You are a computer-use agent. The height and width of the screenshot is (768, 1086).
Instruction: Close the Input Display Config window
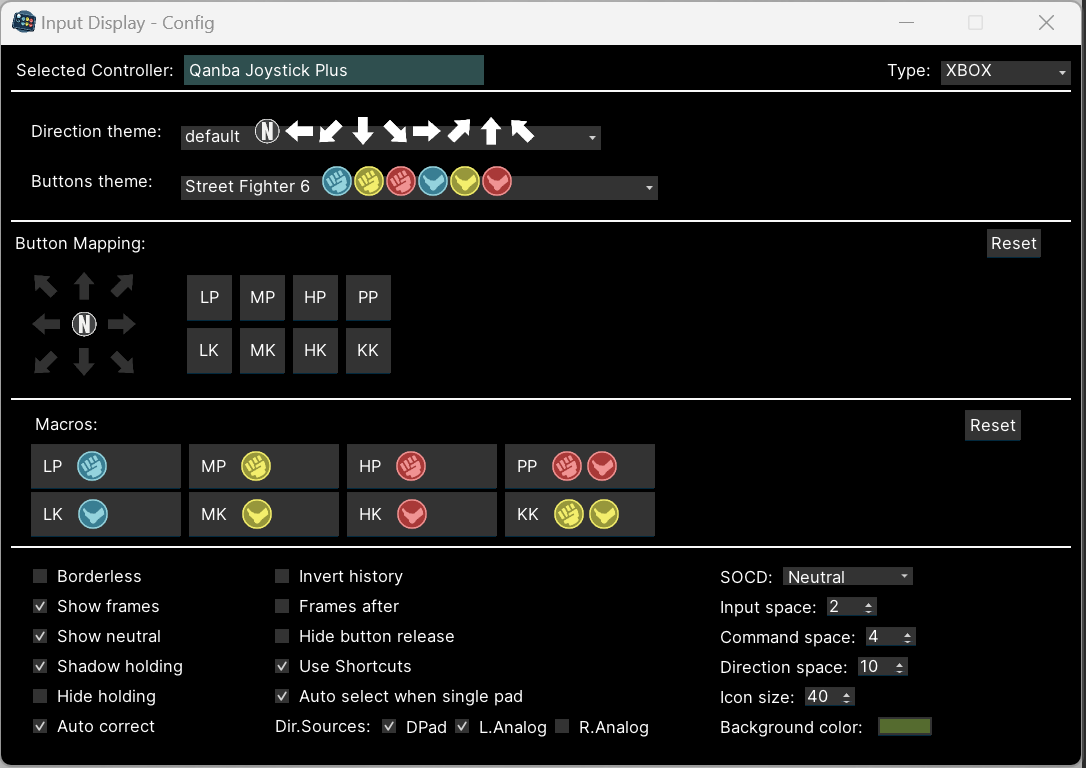tap(1047, 23)
